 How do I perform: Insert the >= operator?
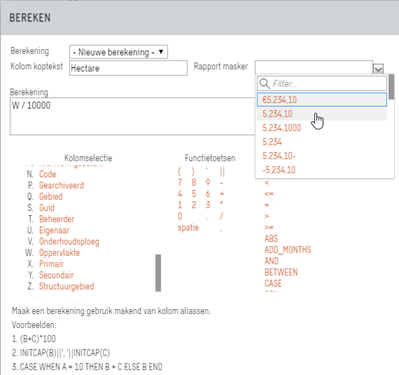[x=269, y=227]
